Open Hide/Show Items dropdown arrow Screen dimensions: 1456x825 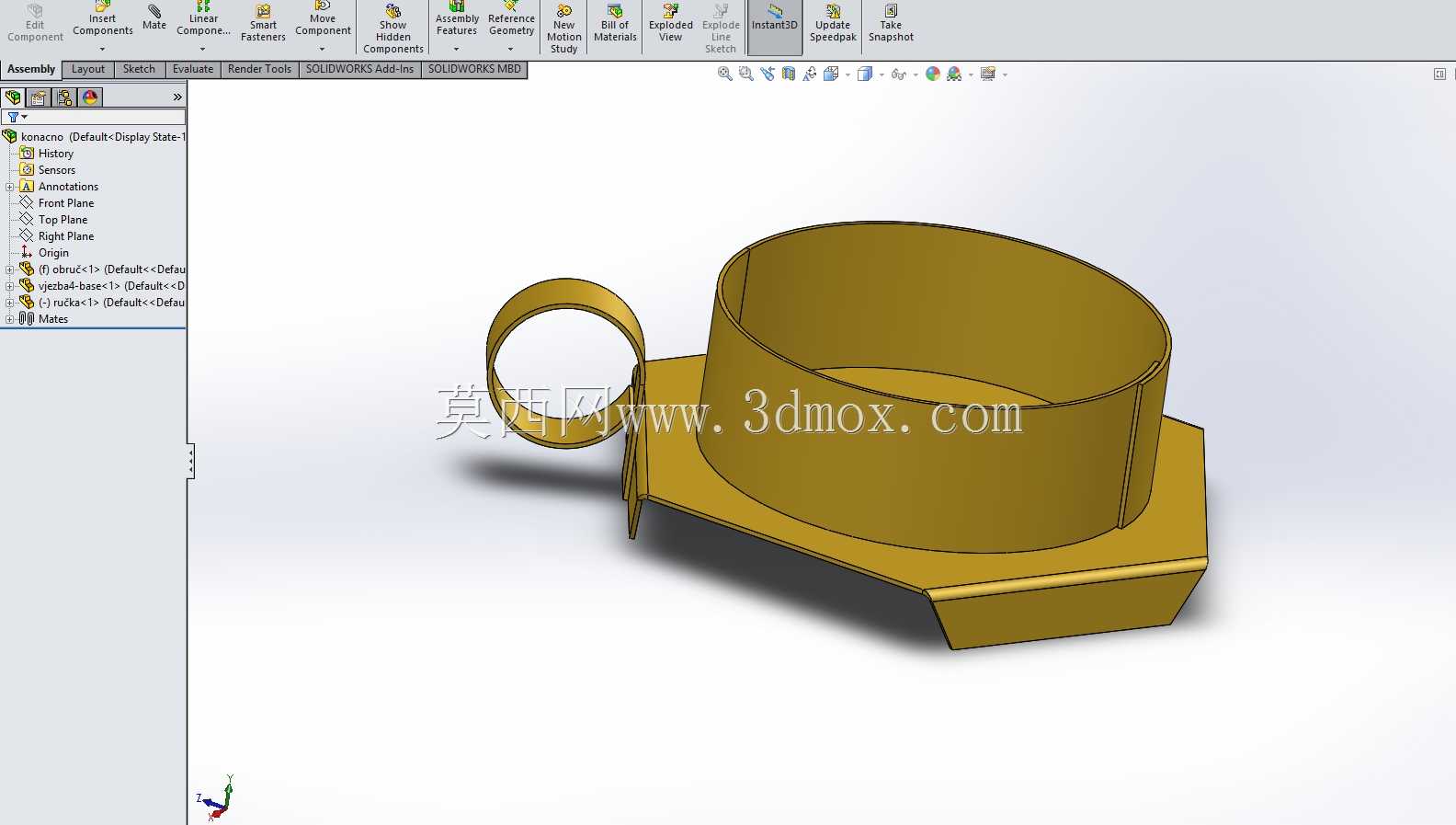tap(916, 74)
